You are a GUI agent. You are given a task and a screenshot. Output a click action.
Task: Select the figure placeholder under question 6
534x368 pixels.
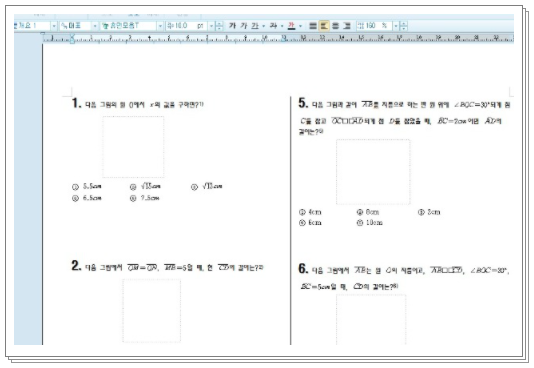[x=371, y=320]
